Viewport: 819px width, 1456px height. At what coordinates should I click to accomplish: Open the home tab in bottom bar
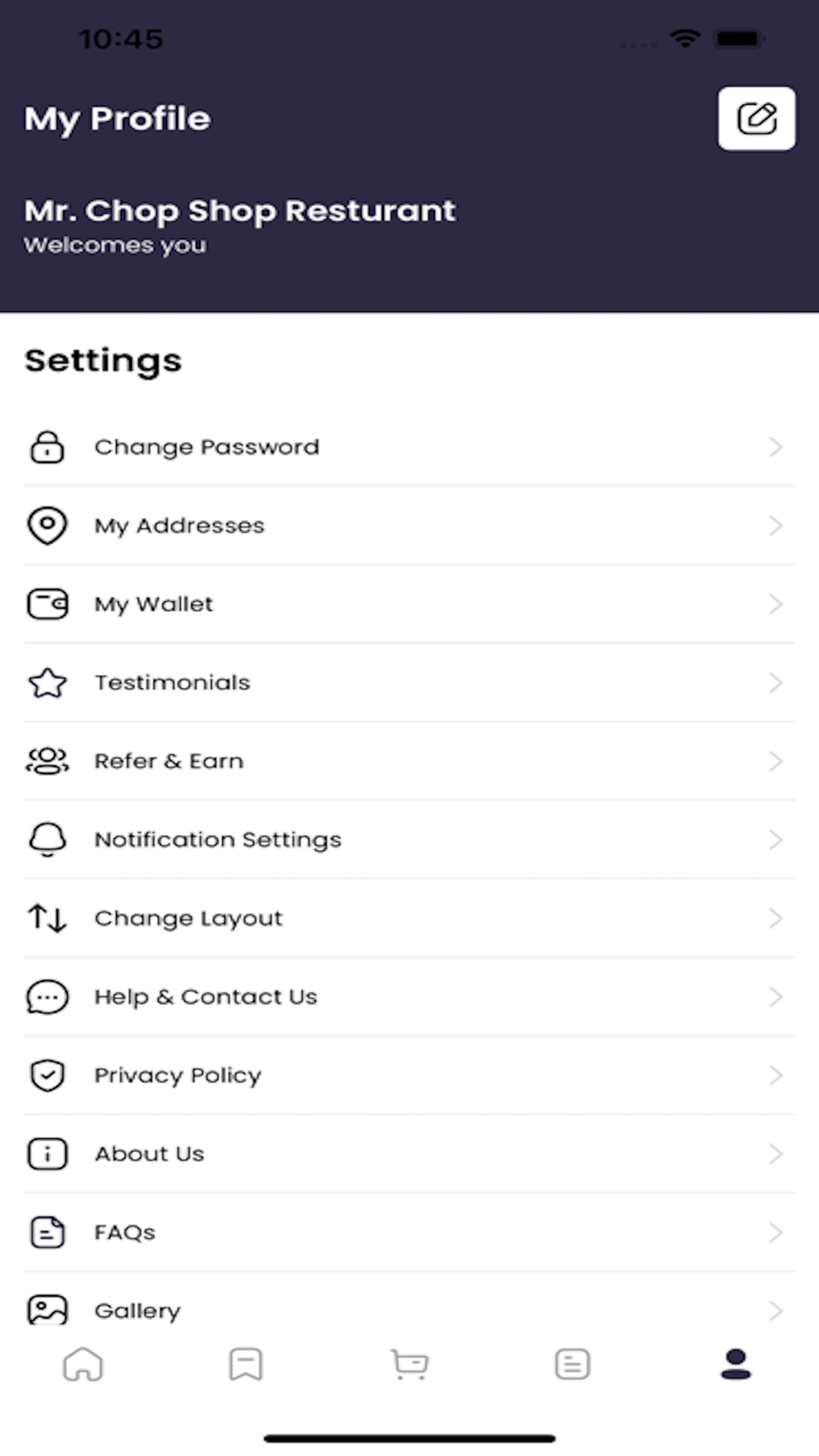point(83,1364)
